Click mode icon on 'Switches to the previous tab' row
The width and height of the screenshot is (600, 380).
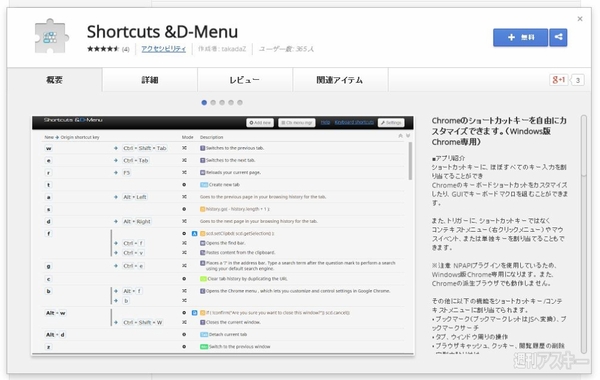coord(184,148)
